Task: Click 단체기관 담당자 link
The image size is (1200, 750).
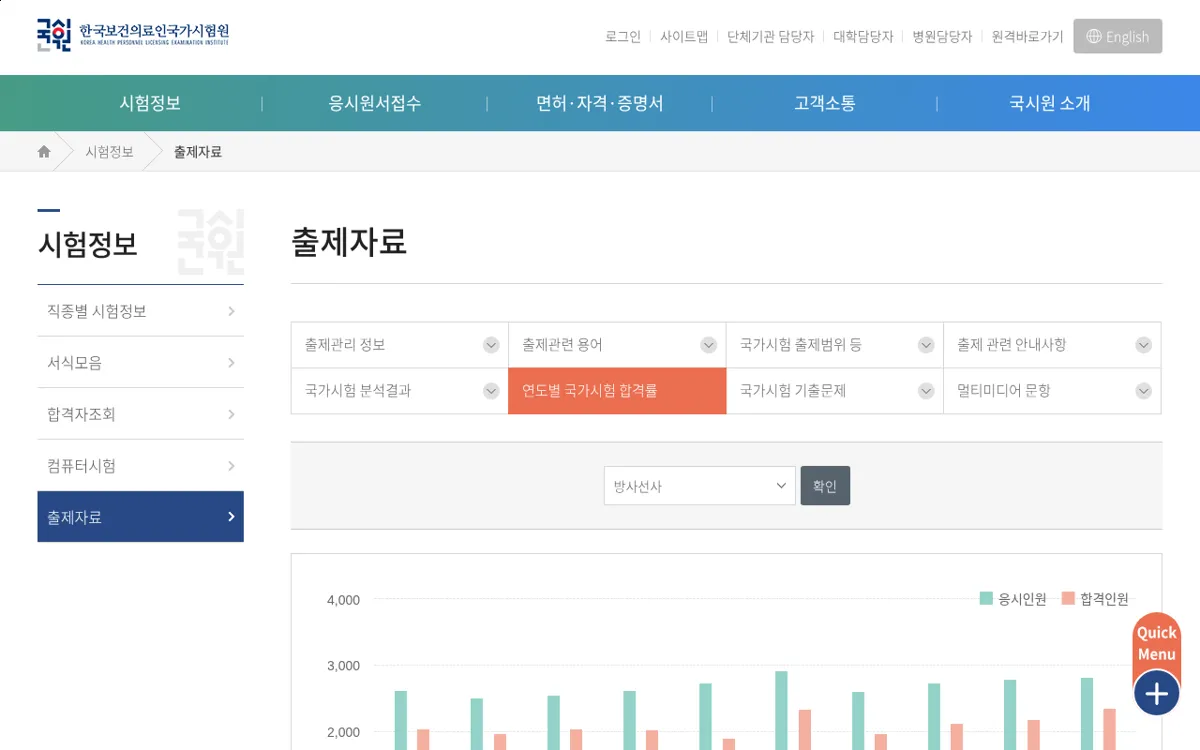Action: point(771,36)
